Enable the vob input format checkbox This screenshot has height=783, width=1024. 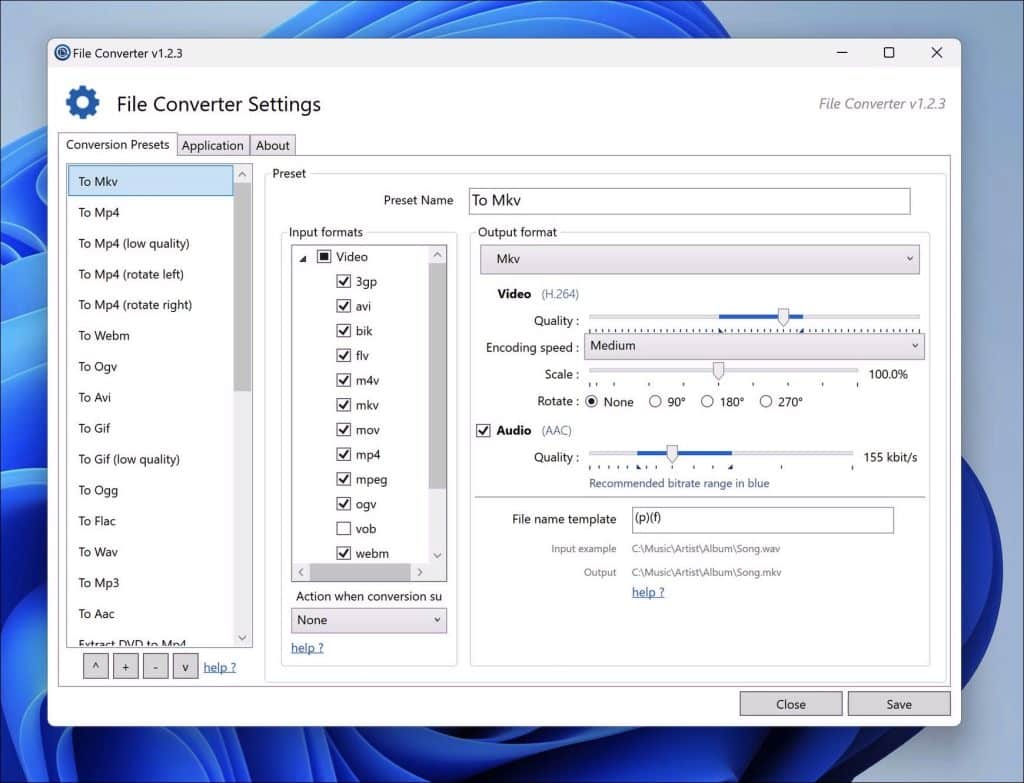point(345,528)
